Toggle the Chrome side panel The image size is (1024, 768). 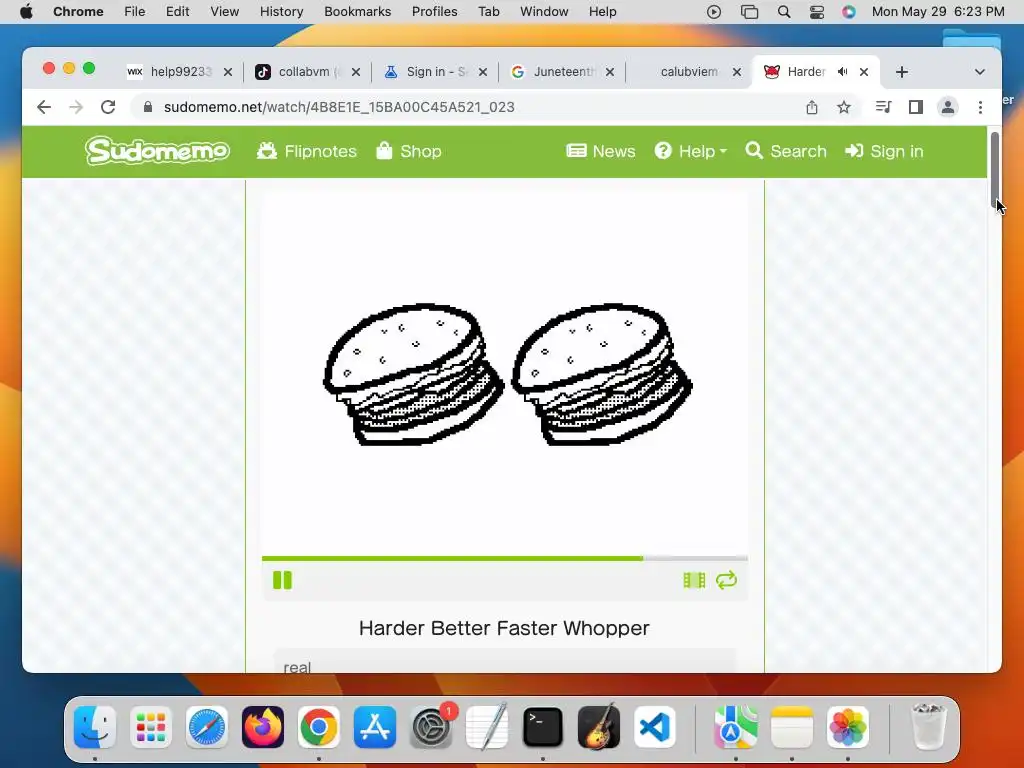[916, 107]
